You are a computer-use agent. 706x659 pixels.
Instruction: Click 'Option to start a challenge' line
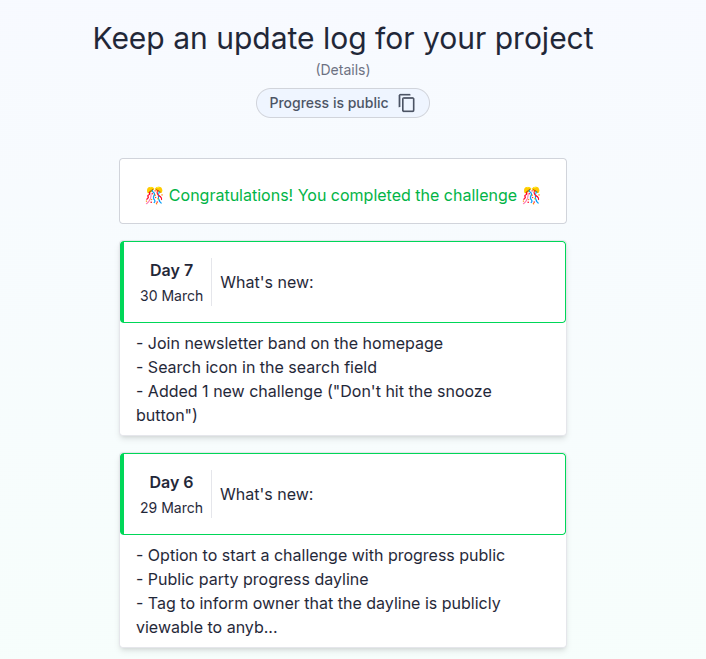tap(320, 555)
